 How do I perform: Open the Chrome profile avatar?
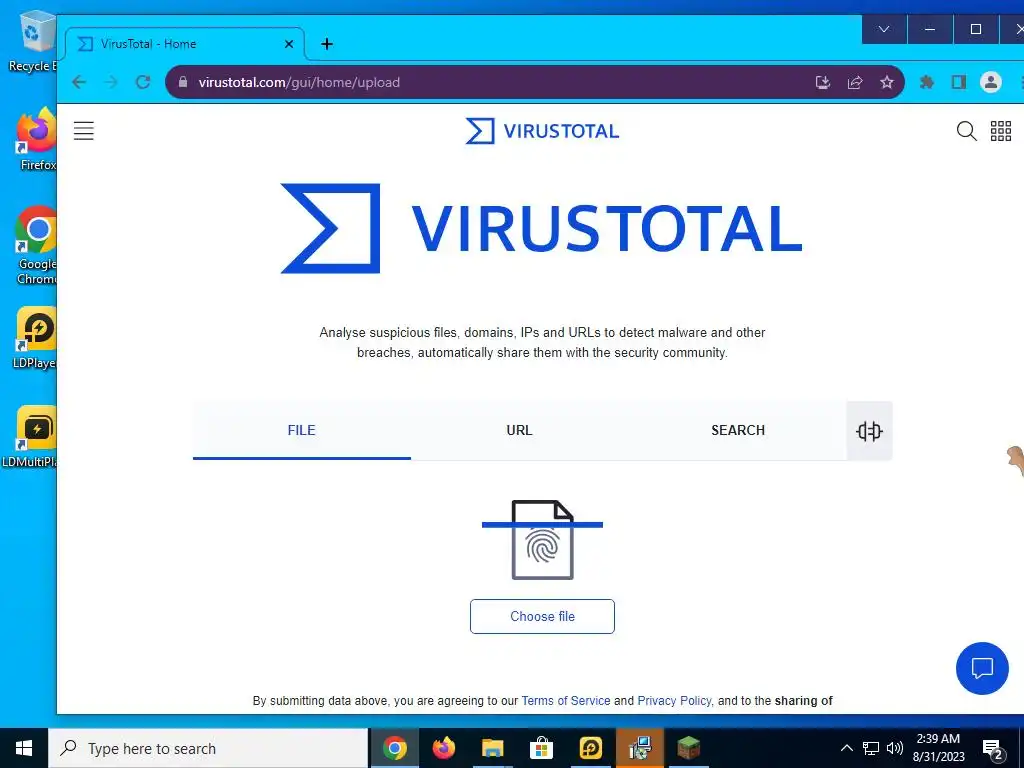(x=991, y=82)
